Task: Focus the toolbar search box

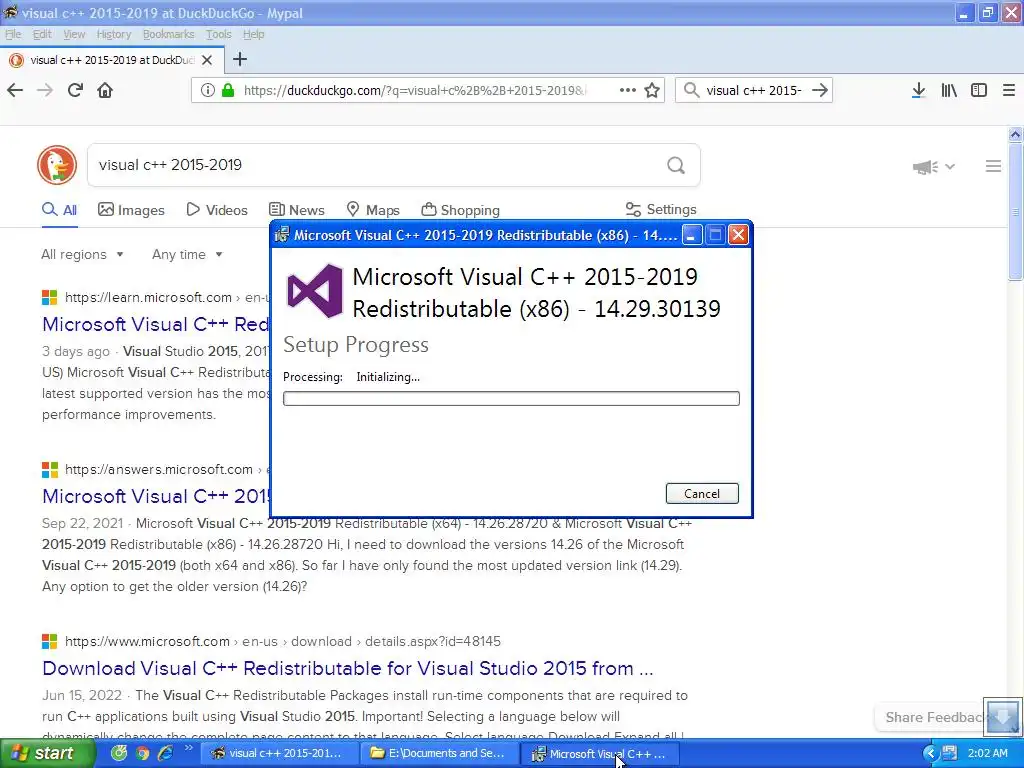Action: 754,90
